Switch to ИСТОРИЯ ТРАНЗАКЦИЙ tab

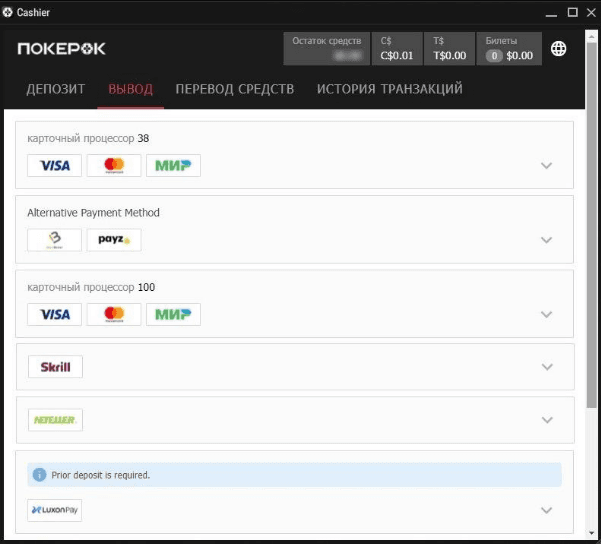[390, 89]
